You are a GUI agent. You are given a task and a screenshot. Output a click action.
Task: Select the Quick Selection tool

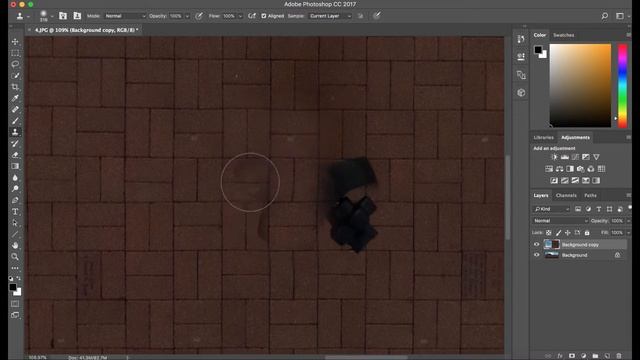coord(15,76)
